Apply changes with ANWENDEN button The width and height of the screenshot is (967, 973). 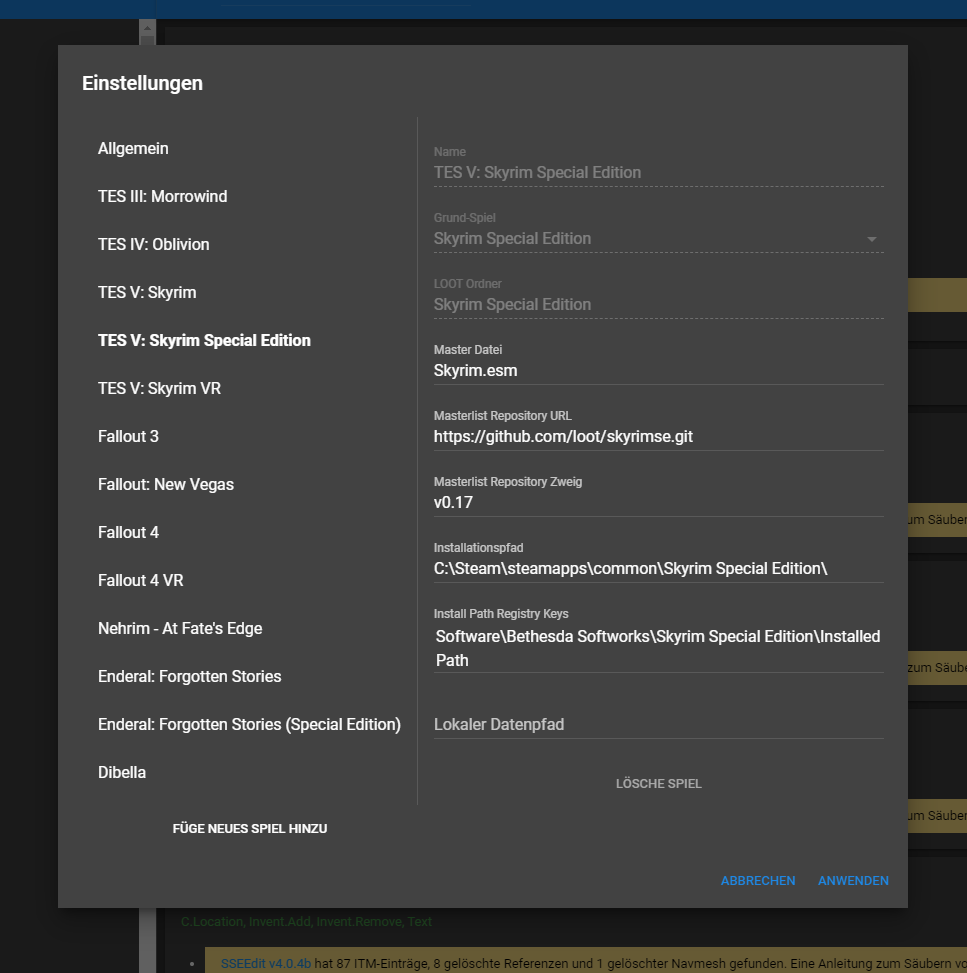853,881
